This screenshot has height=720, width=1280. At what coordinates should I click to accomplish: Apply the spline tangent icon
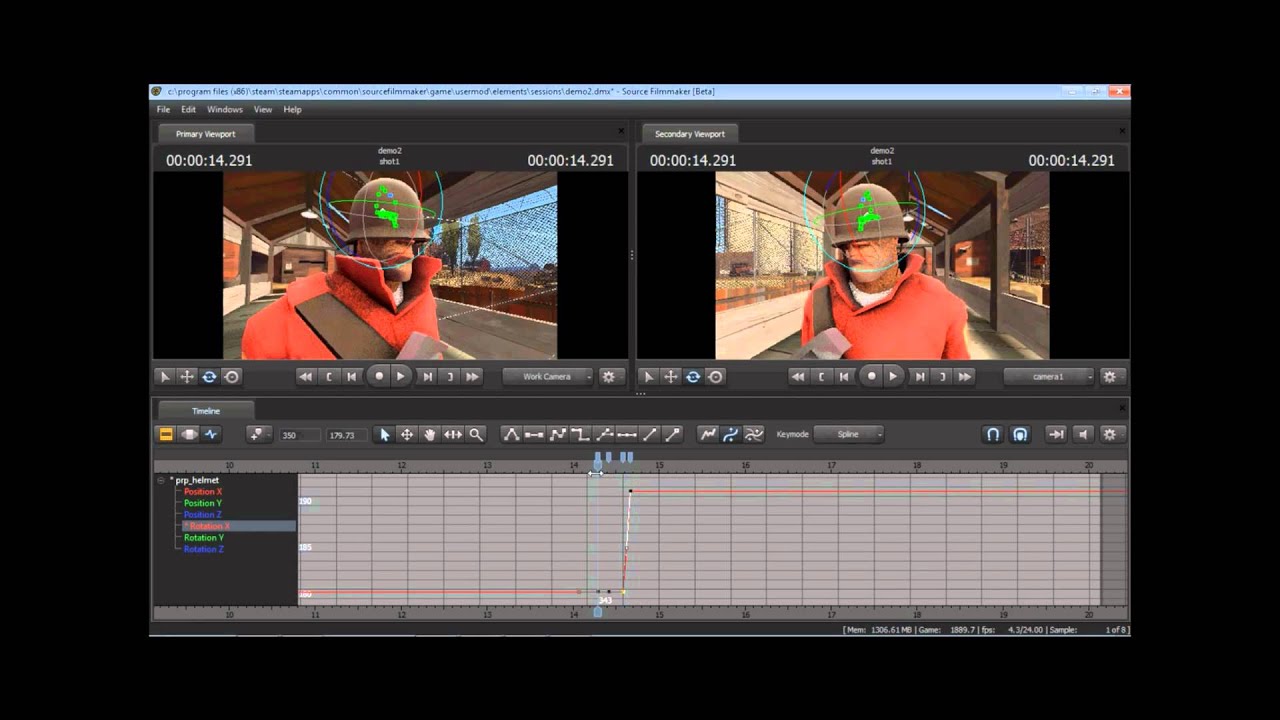(511, 434)
